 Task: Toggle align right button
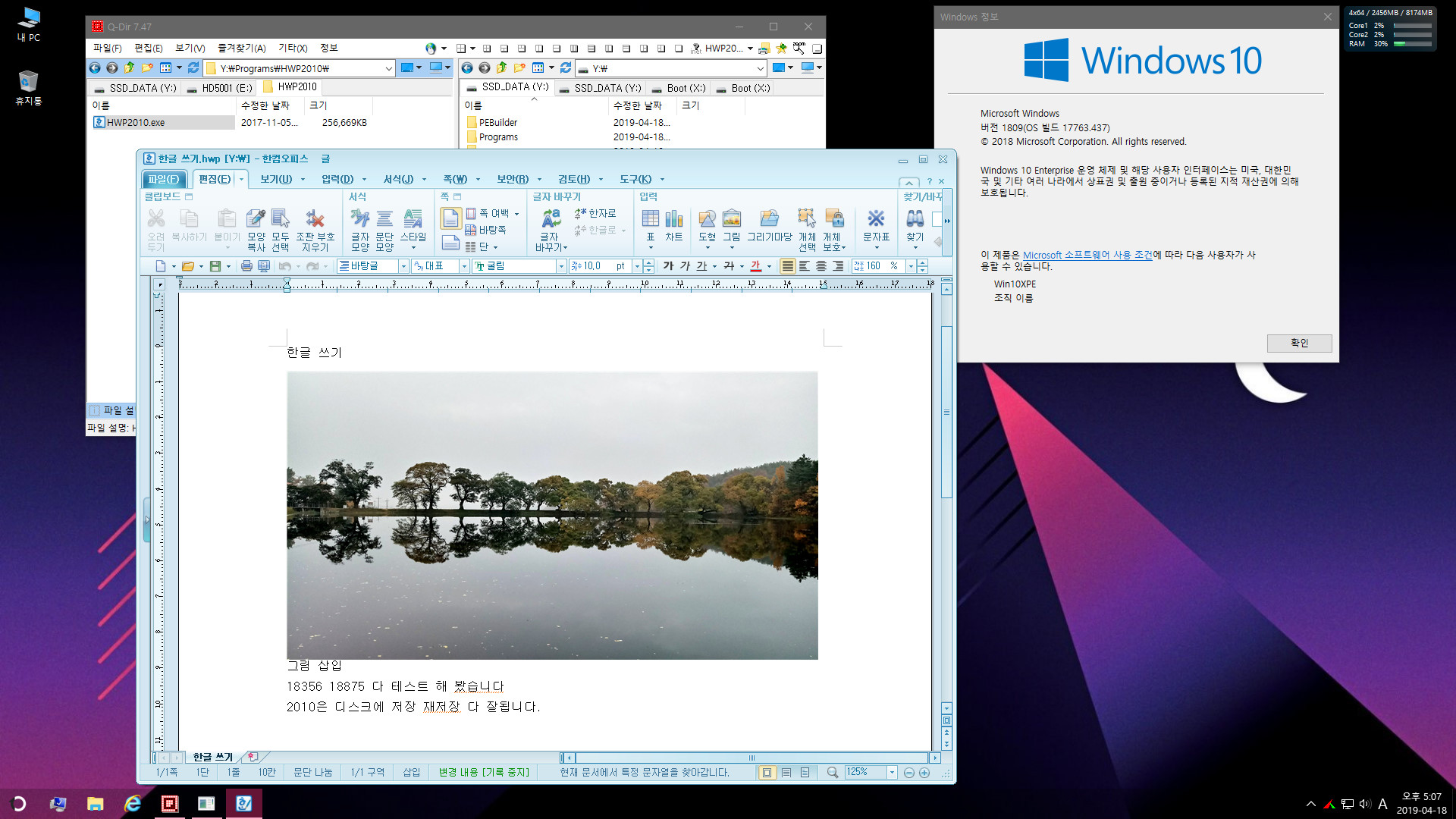(838, 266)
